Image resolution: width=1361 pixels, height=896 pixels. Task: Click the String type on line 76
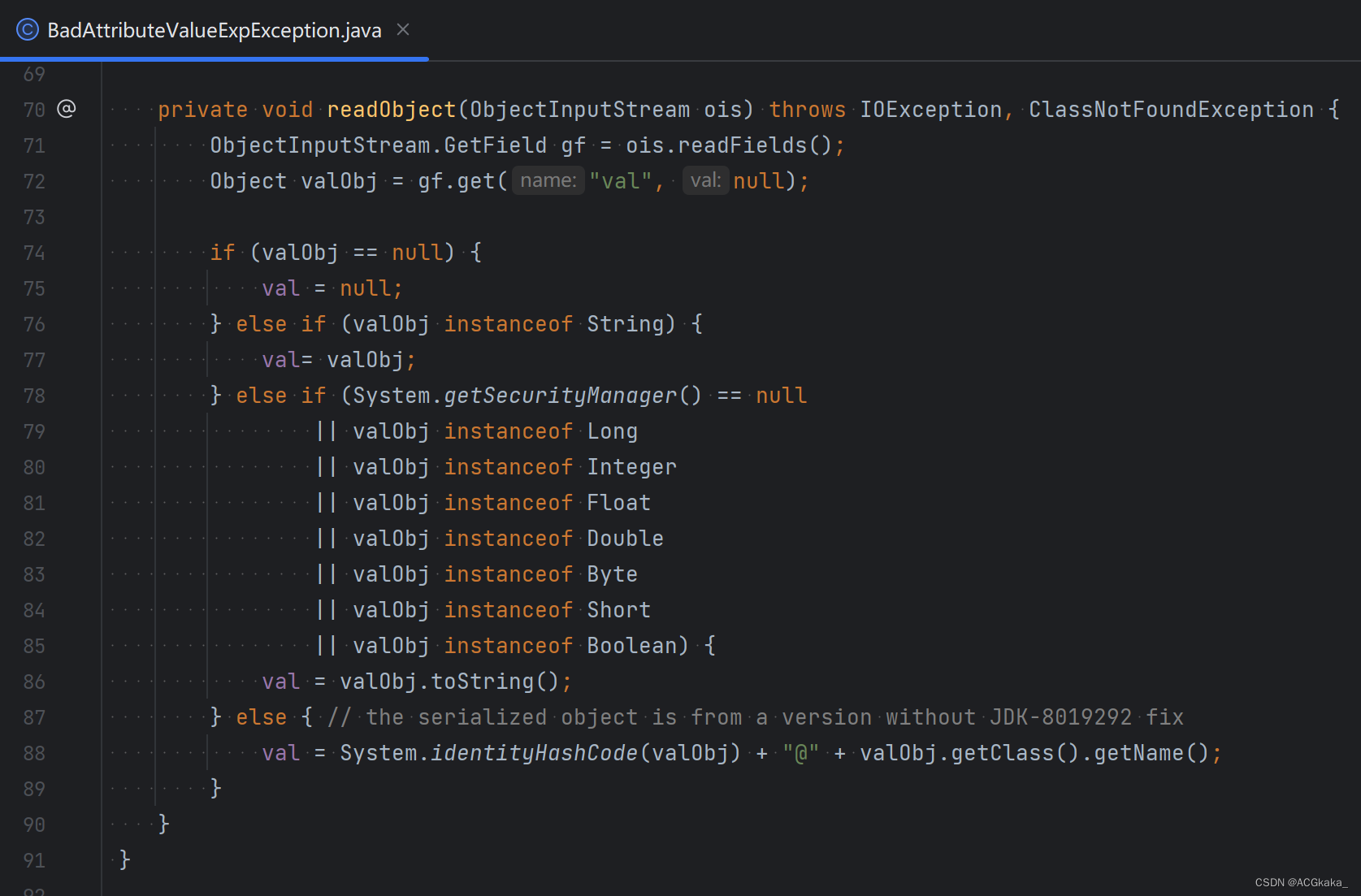pyautogui.click(x=626, y=324)
